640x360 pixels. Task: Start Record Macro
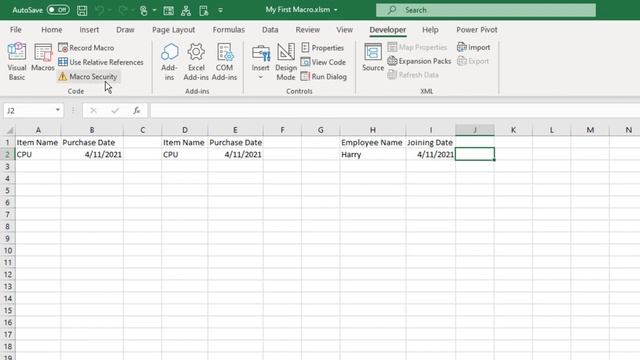click(x=86, y=48)
